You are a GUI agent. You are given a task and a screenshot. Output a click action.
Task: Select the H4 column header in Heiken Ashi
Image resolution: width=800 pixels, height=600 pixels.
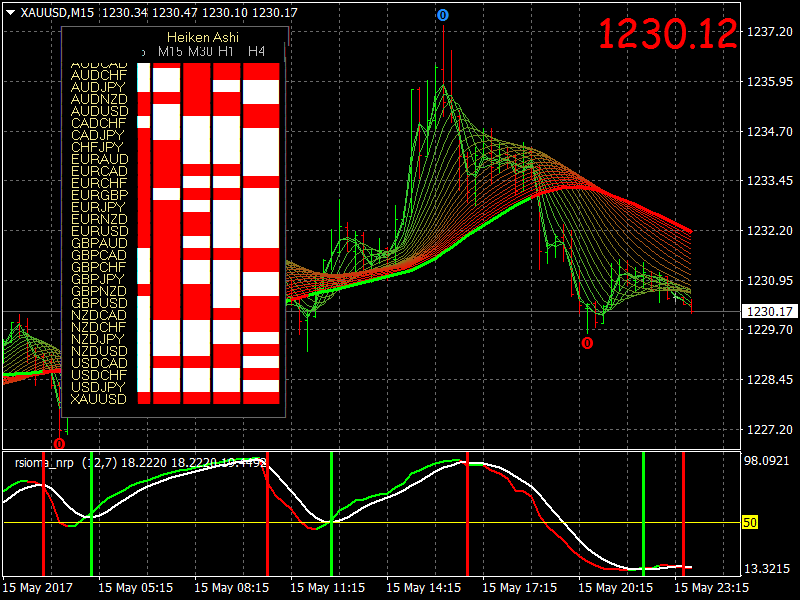pos(256,52)
